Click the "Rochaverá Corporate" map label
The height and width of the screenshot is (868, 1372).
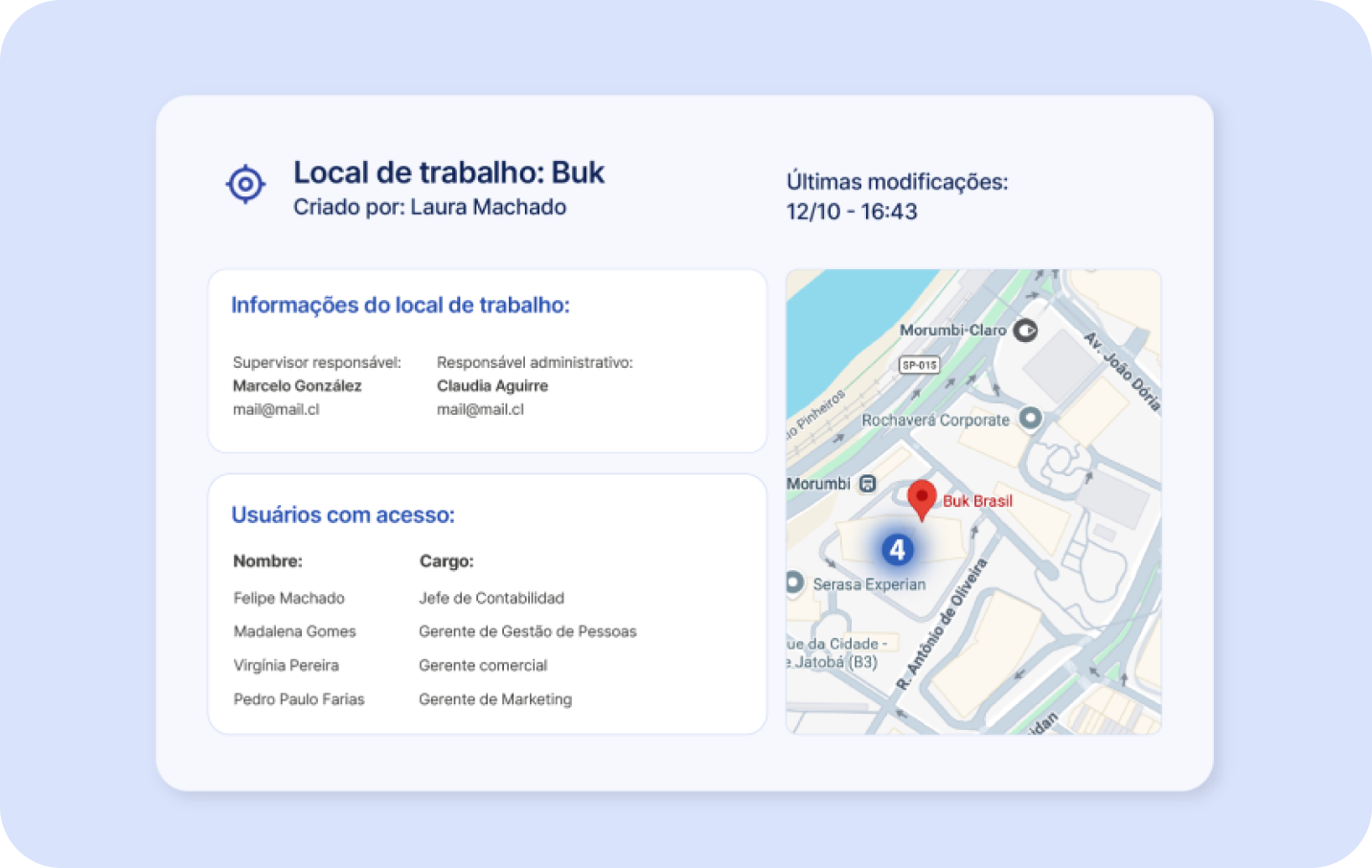tap(936, 420)
